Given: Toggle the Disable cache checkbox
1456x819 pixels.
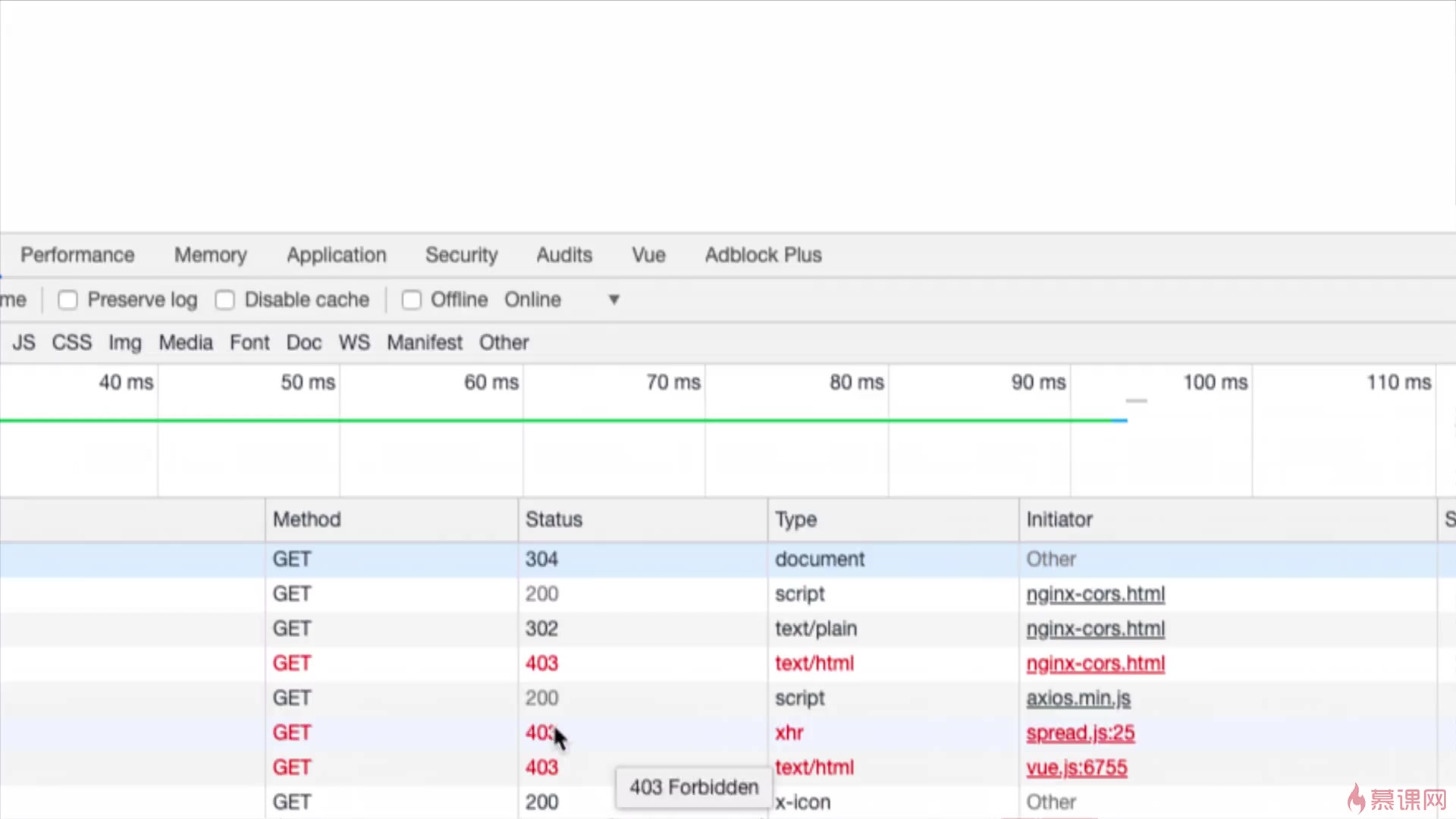Looking at the screenshot, I should pos(225,300).
